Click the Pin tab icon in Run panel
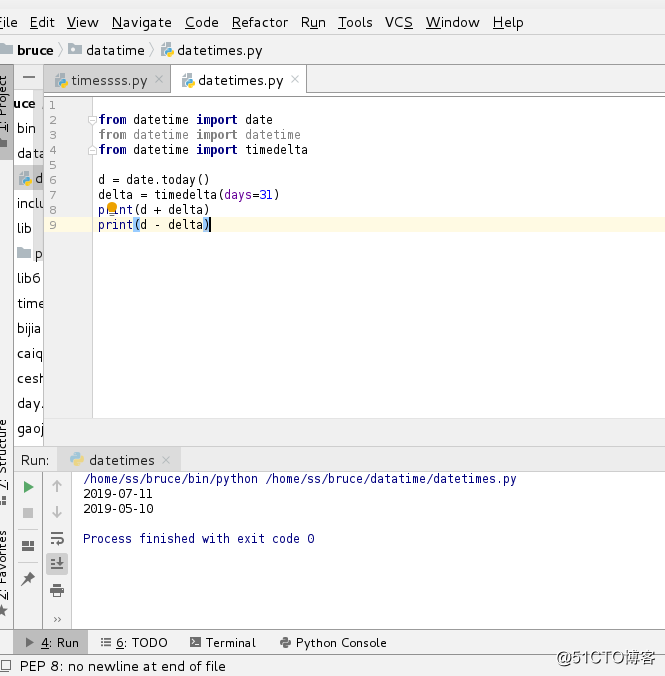Screen dimensions: 665x676 pyautogui.click(x=28, y=579)
